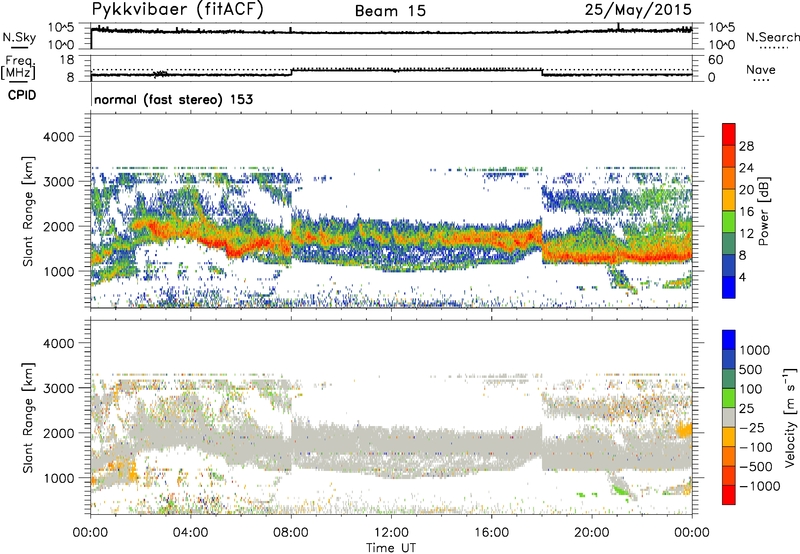Image resolution: width=800 pixels, height=554 pixels.
Task: Select the Power [dB] color bar title
Action: coord(763,211)
